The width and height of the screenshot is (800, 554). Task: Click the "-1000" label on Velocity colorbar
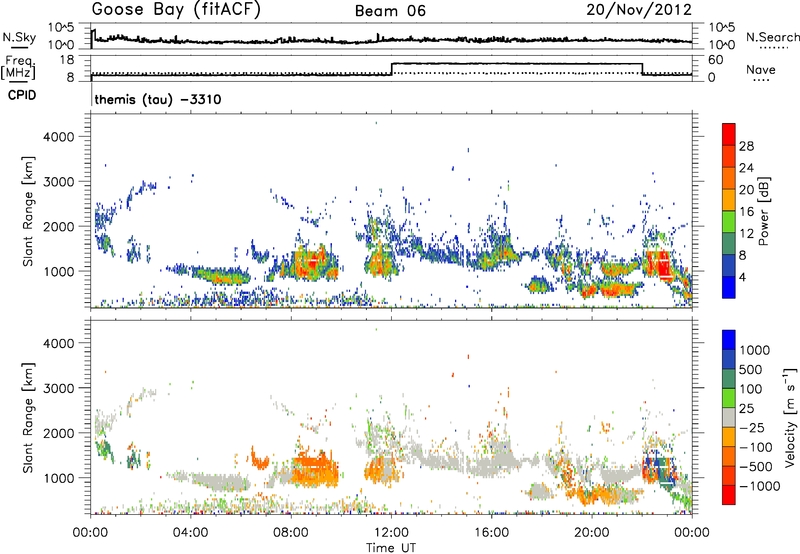tap(759, 486)
